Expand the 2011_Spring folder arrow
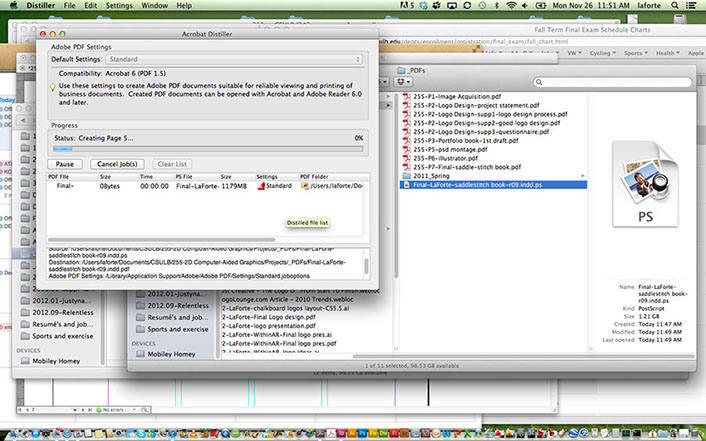The image size is (706, 441). (x=583, y=176)
